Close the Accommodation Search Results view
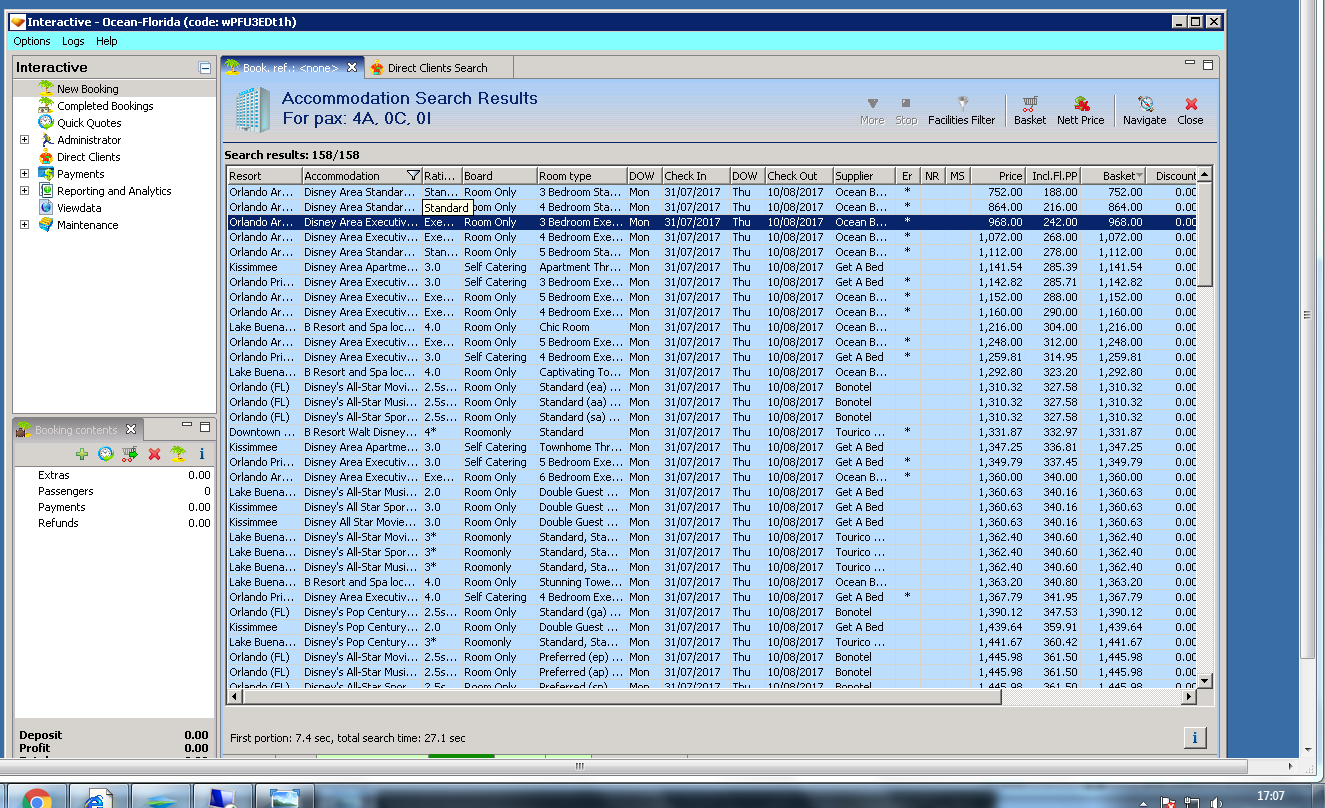1325x808 pixels. tap(1190, 110)
